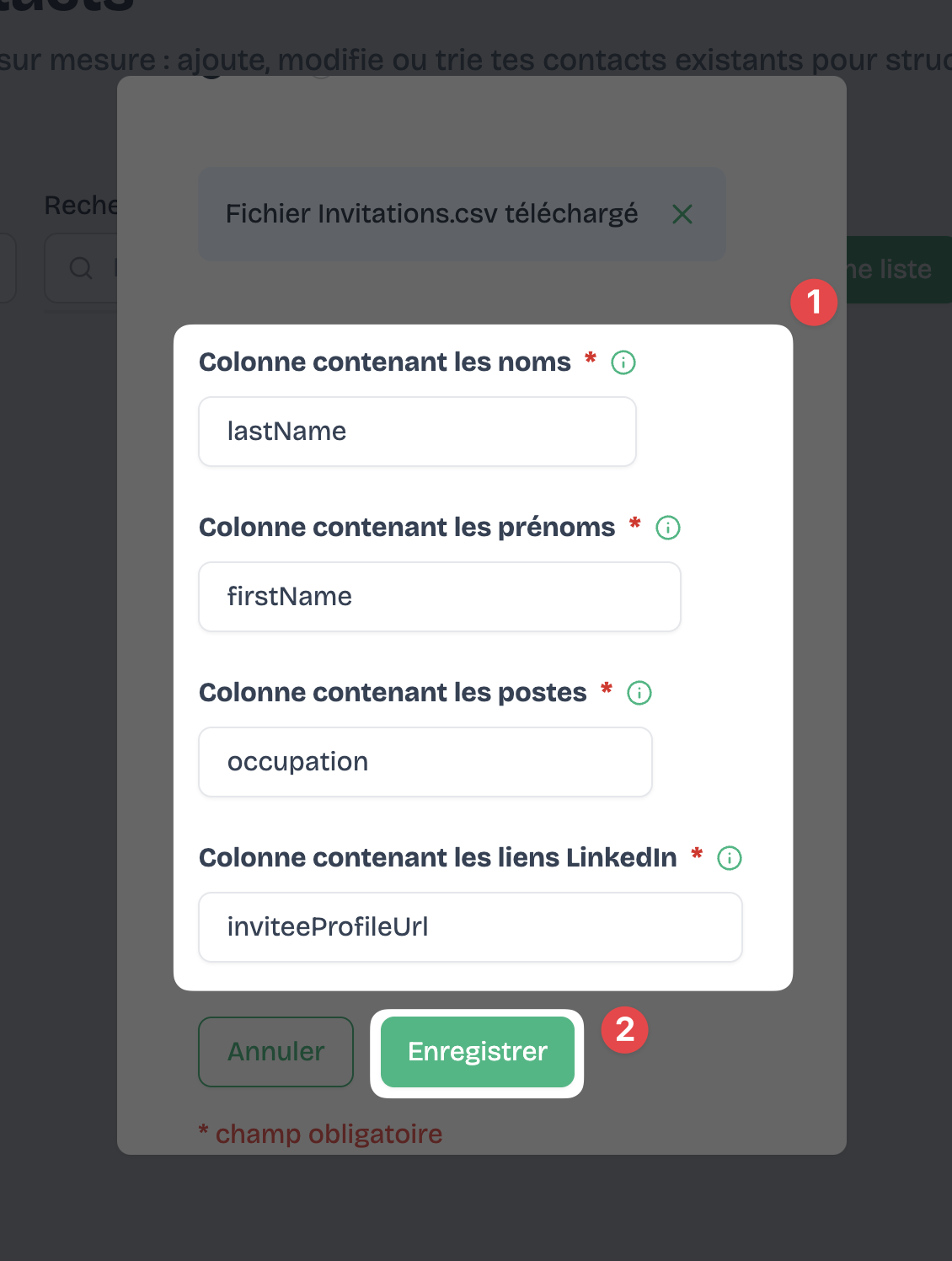Focus the occupation column field

(425, 761)
